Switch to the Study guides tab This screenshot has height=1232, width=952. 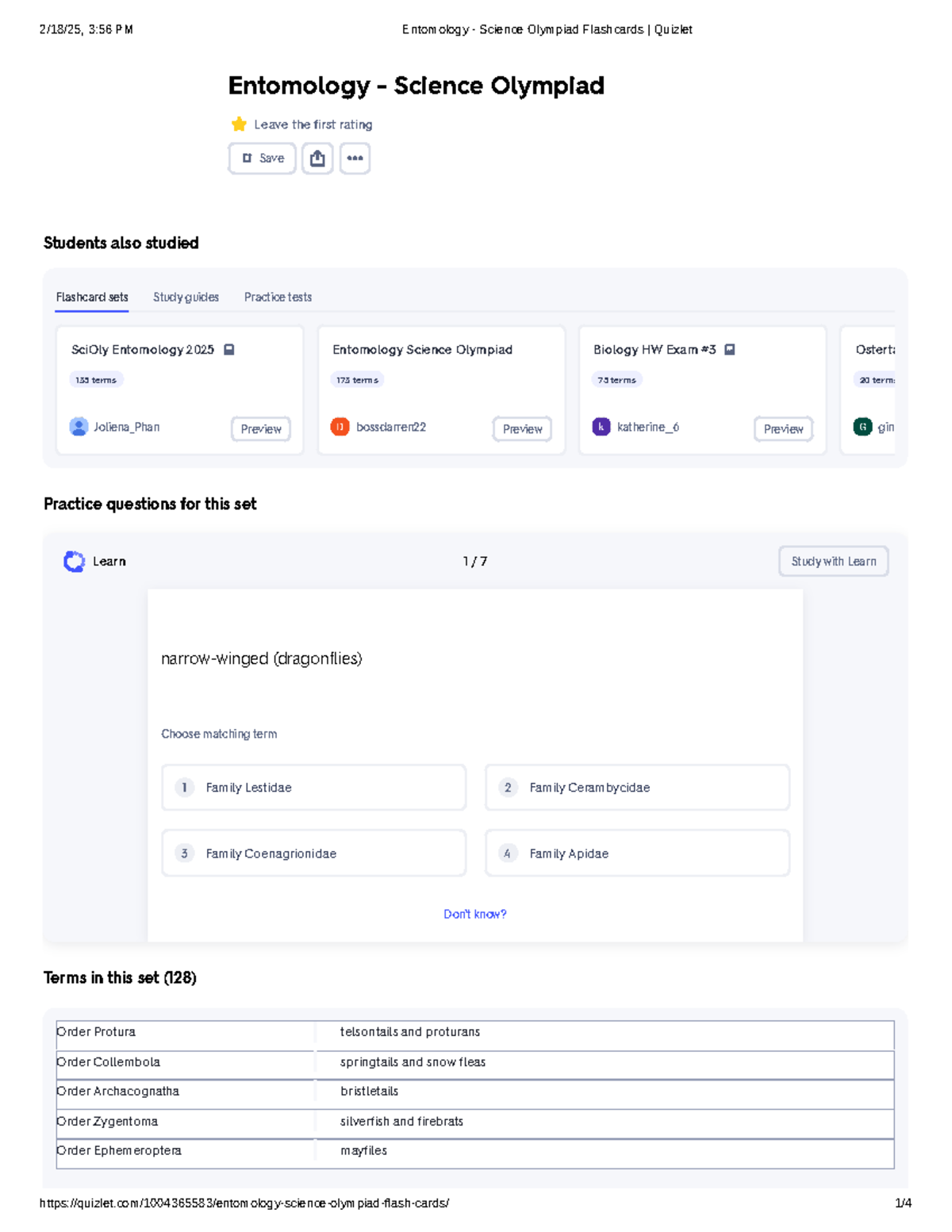pyautogui.click(x=186, y=297)
